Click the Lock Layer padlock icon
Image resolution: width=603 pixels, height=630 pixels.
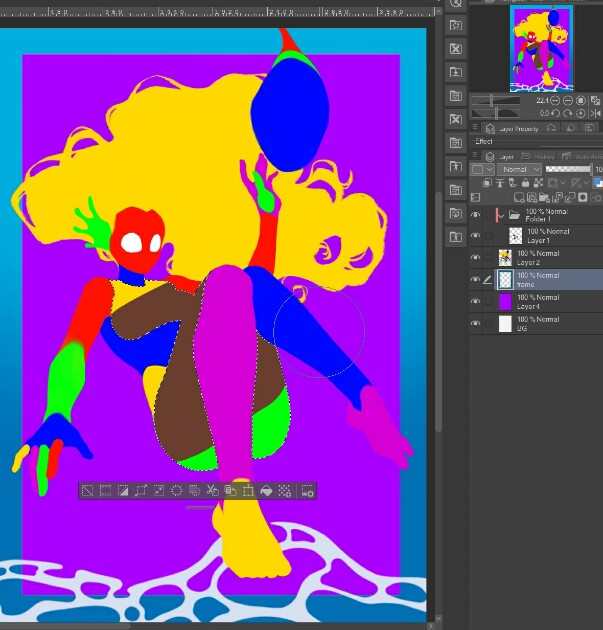click(x=525, y=183)
